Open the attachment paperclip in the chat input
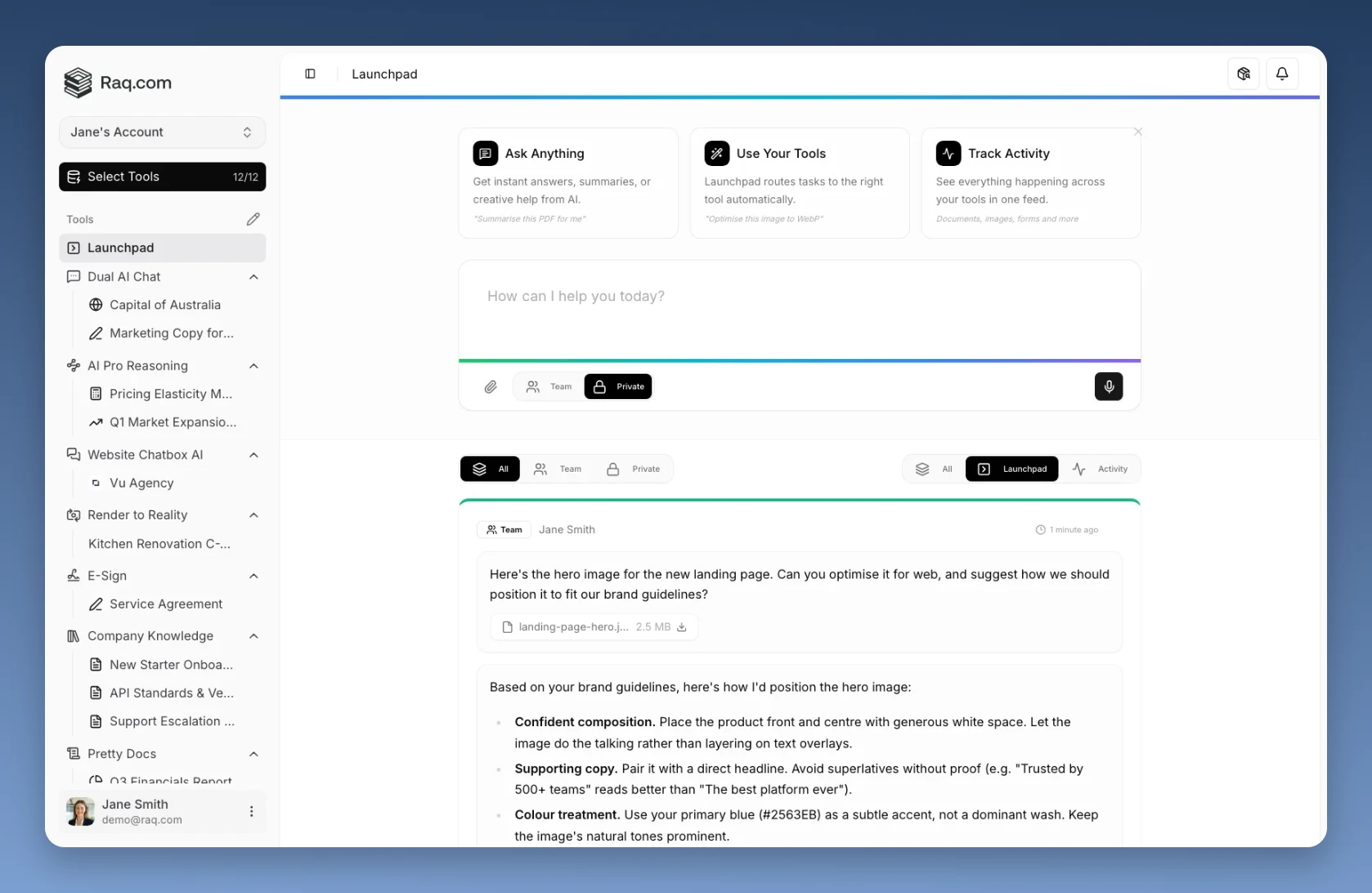This screenshot has width=1372, height=893. pyautogui.click(x=491, y=386)
